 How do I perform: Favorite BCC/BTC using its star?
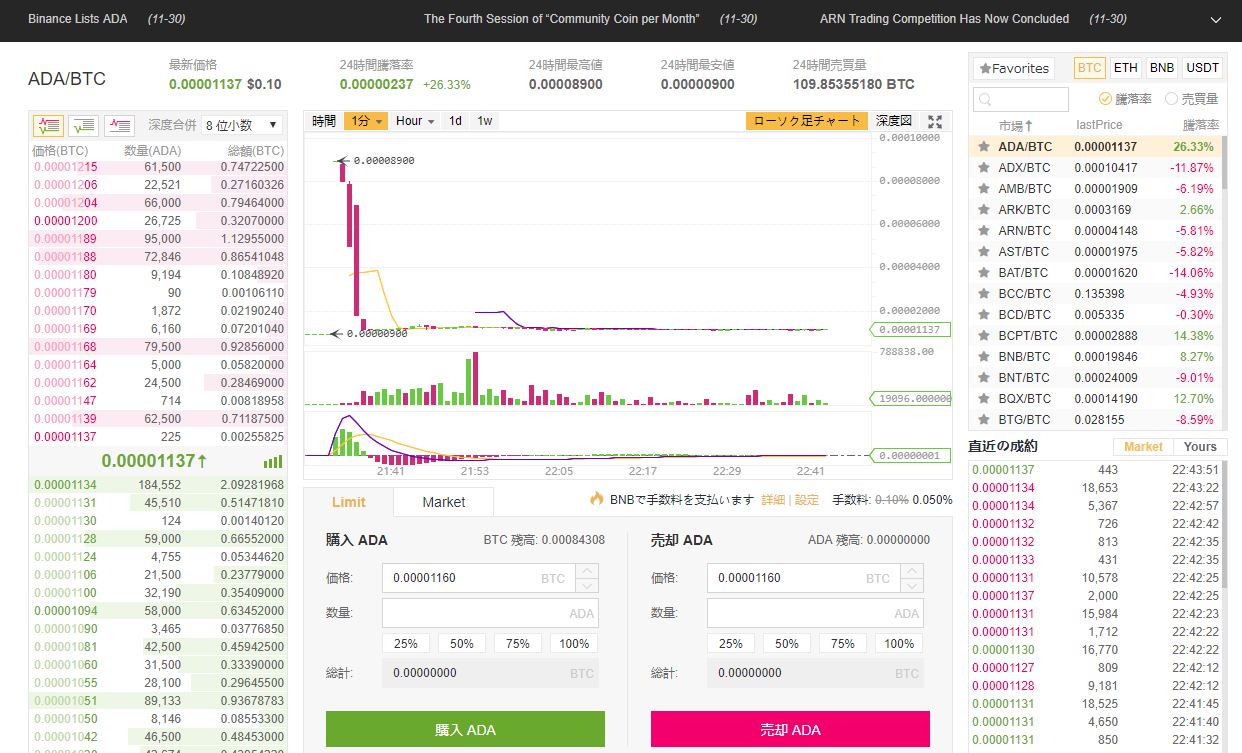(984, 294)
